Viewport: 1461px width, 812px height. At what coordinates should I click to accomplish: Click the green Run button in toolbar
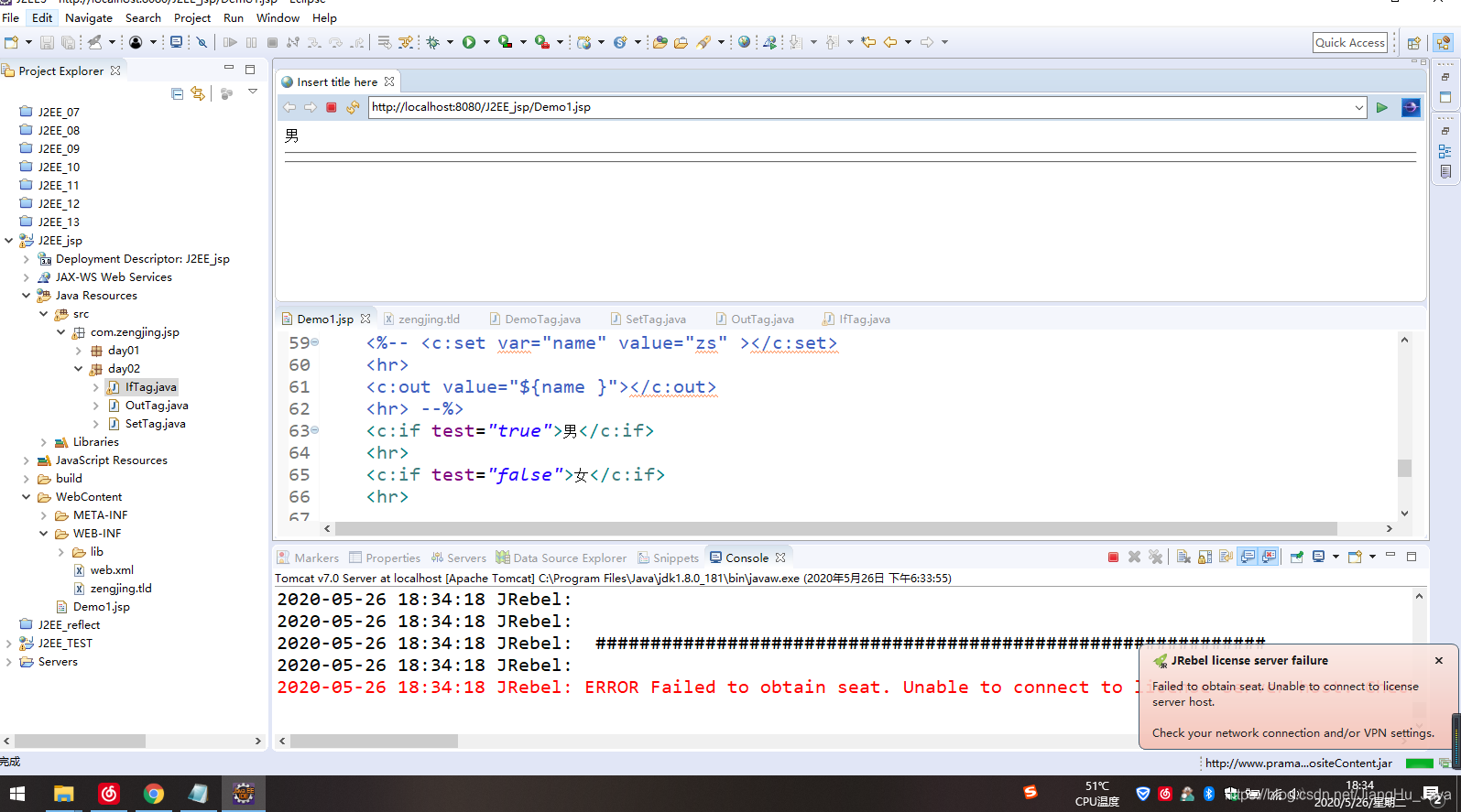(469, 42)
